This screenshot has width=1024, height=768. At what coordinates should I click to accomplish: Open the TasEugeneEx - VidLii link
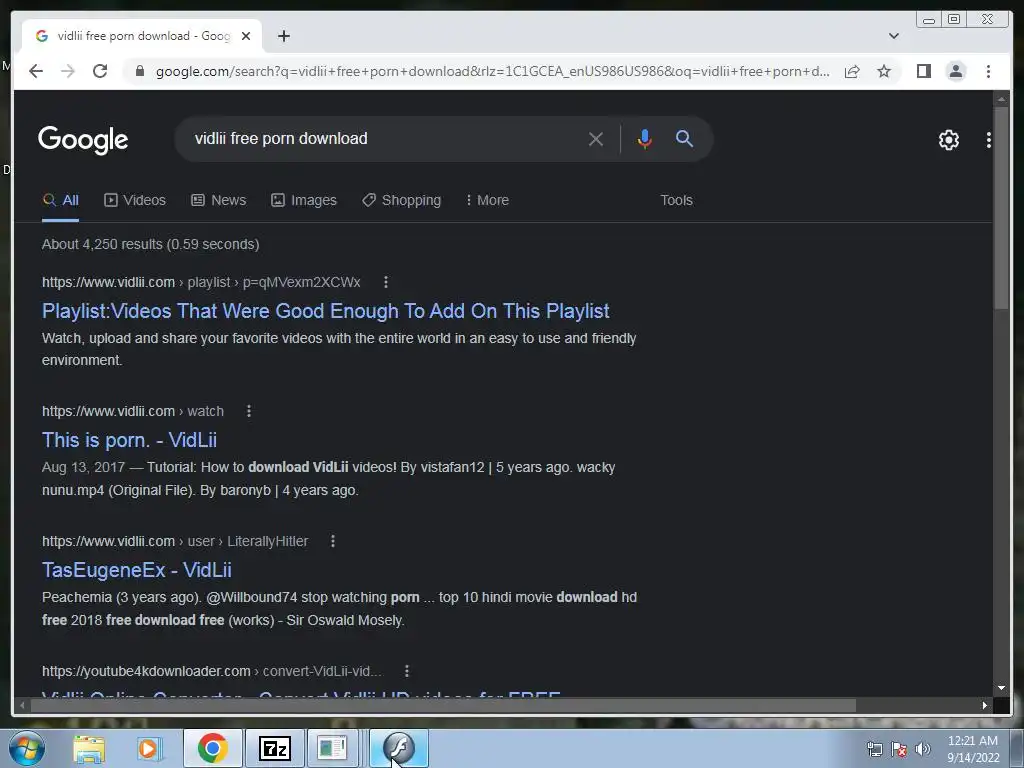point(136,570)
